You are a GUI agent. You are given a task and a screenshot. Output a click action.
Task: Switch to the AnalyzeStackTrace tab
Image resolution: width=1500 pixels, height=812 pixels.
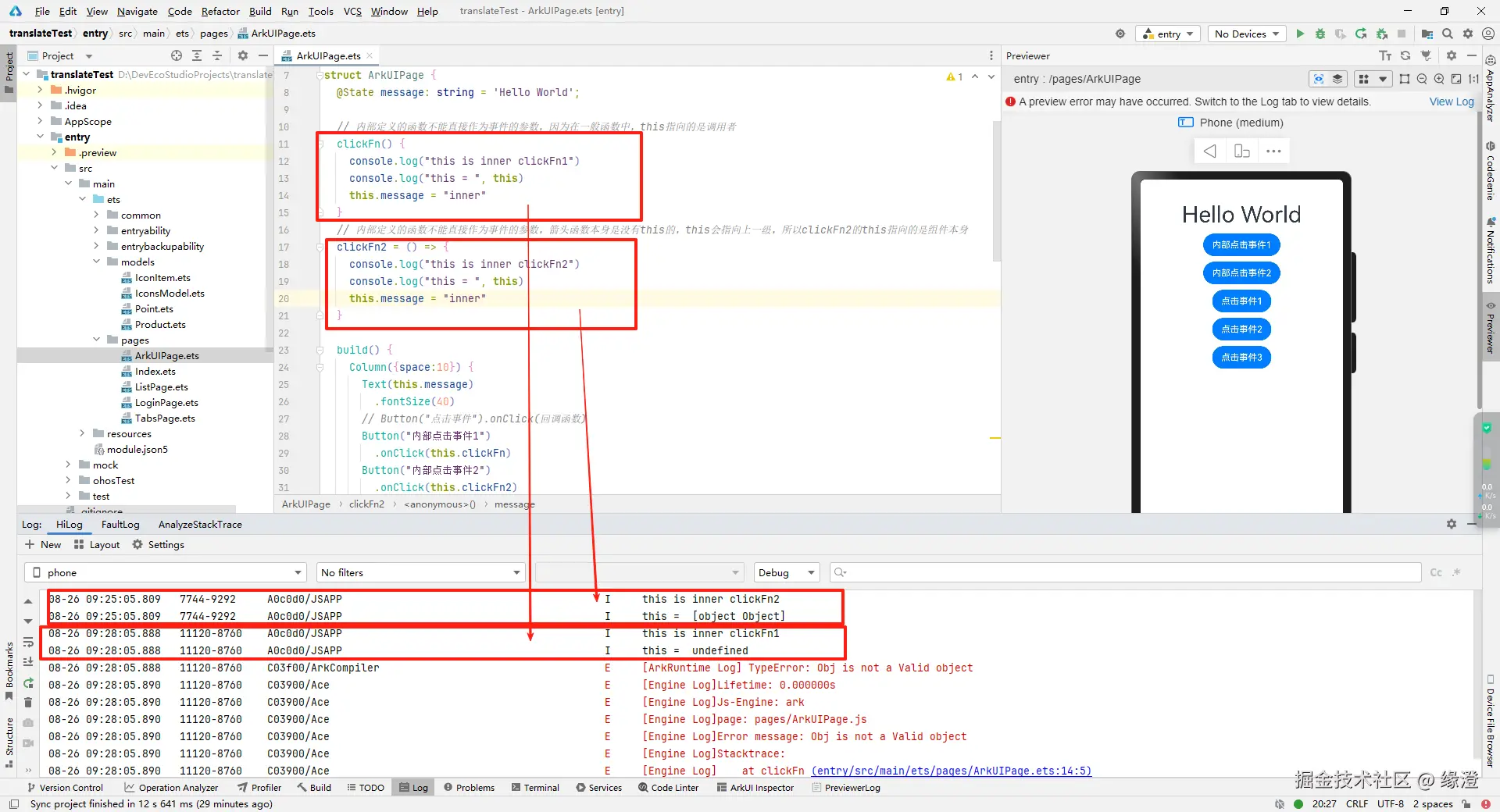(x=200, y=524)
